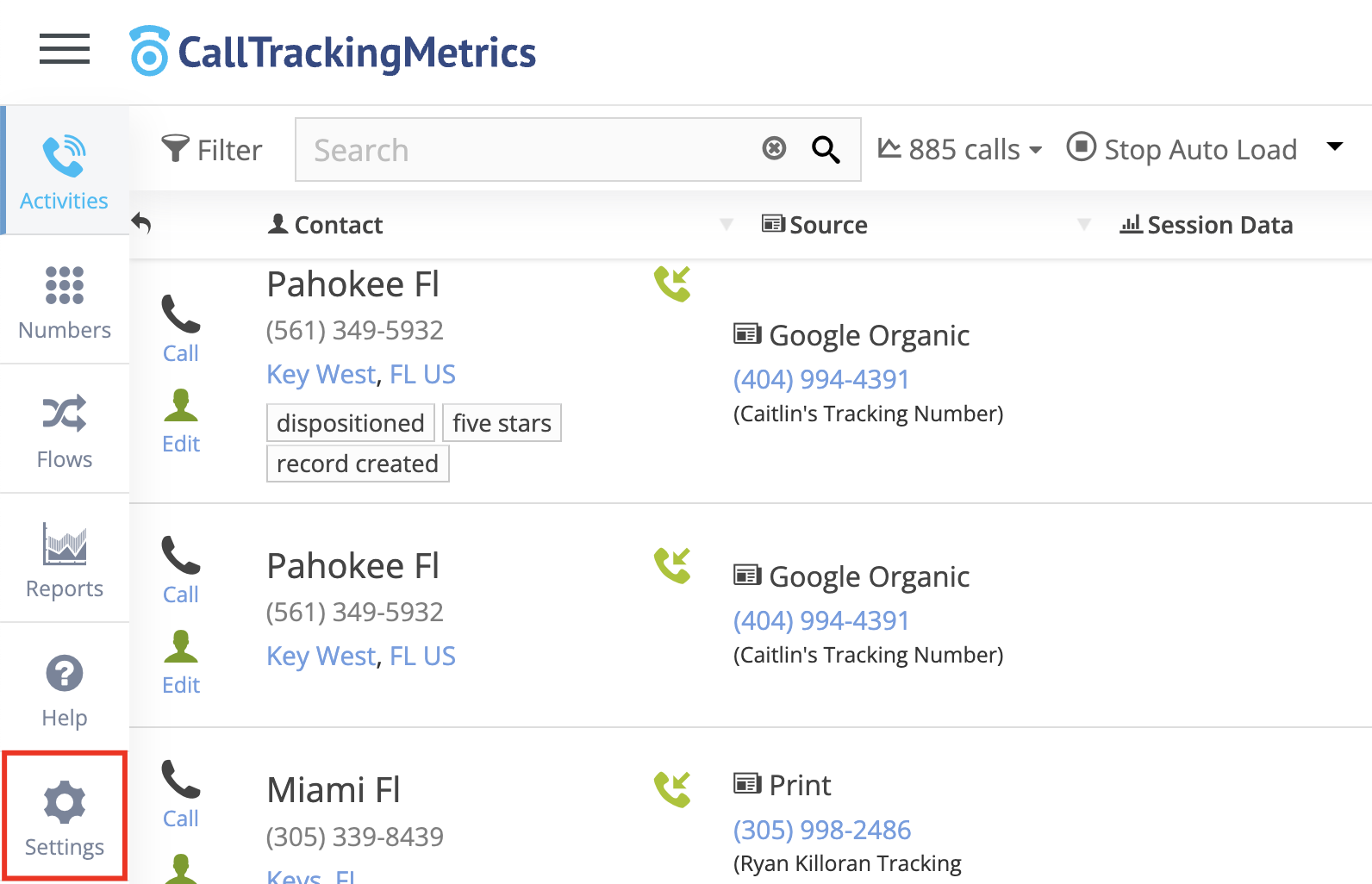The image size is (1372, 884).
Task: Expand the 885 calls dropdown
Action: click(x=960, y=150)
